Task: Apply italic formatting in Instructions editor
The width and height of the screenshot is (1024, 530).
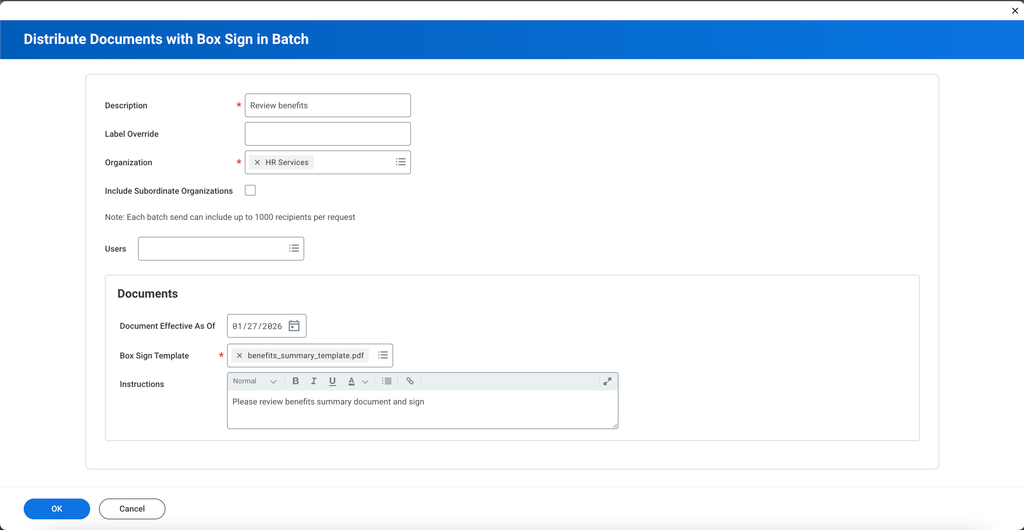Action: (x=314, y=381)
